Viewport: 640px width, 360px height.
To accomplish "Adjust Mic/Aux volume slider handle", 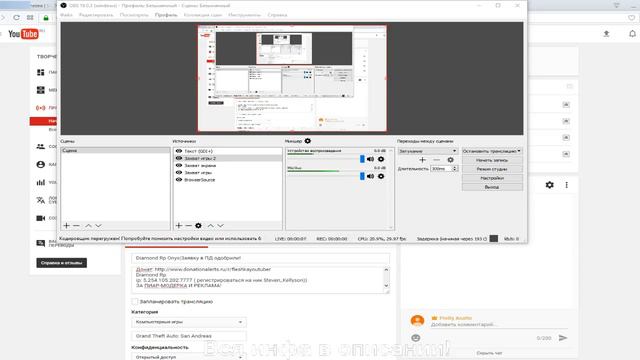I will click(x=362, y=176).
